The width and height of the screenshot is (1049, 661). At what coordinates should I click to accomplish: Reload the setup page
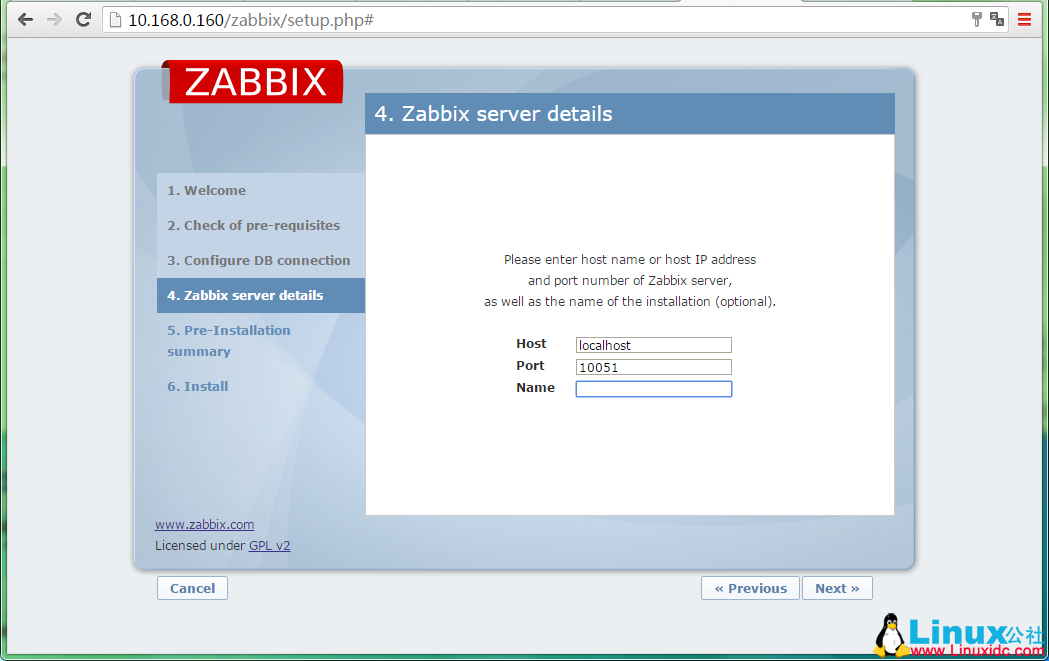[83, 18]
